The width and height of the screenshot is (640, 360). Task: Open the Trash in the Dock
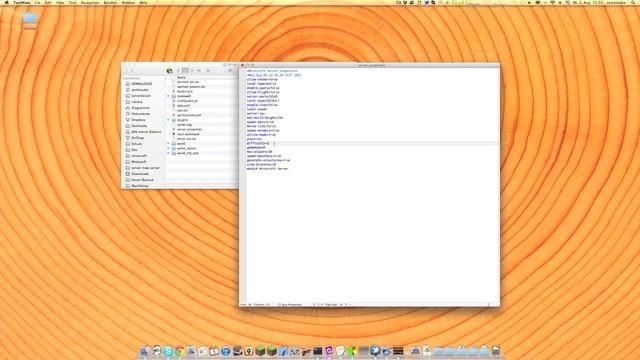pos(496,351)
